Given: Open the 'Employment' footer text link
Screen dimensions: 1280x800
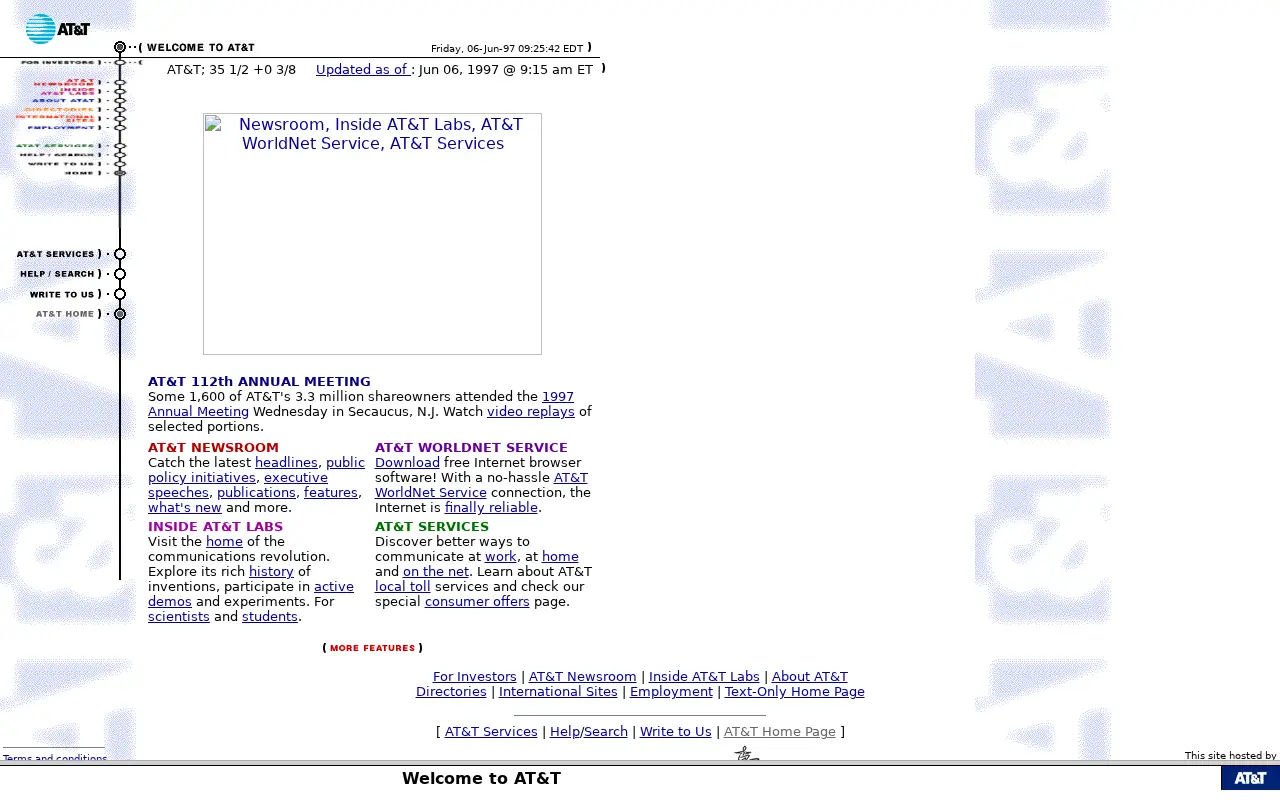Looking at the screenshot, I should coord(671,691).
